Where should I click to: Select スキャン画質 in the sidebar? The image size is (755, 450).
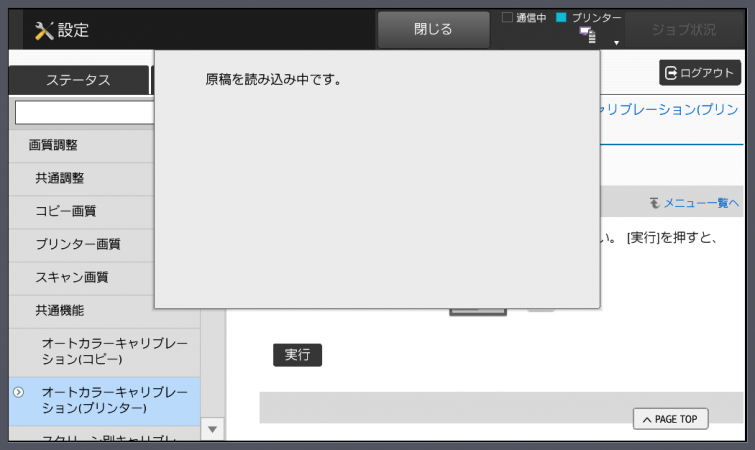point(72,277)
